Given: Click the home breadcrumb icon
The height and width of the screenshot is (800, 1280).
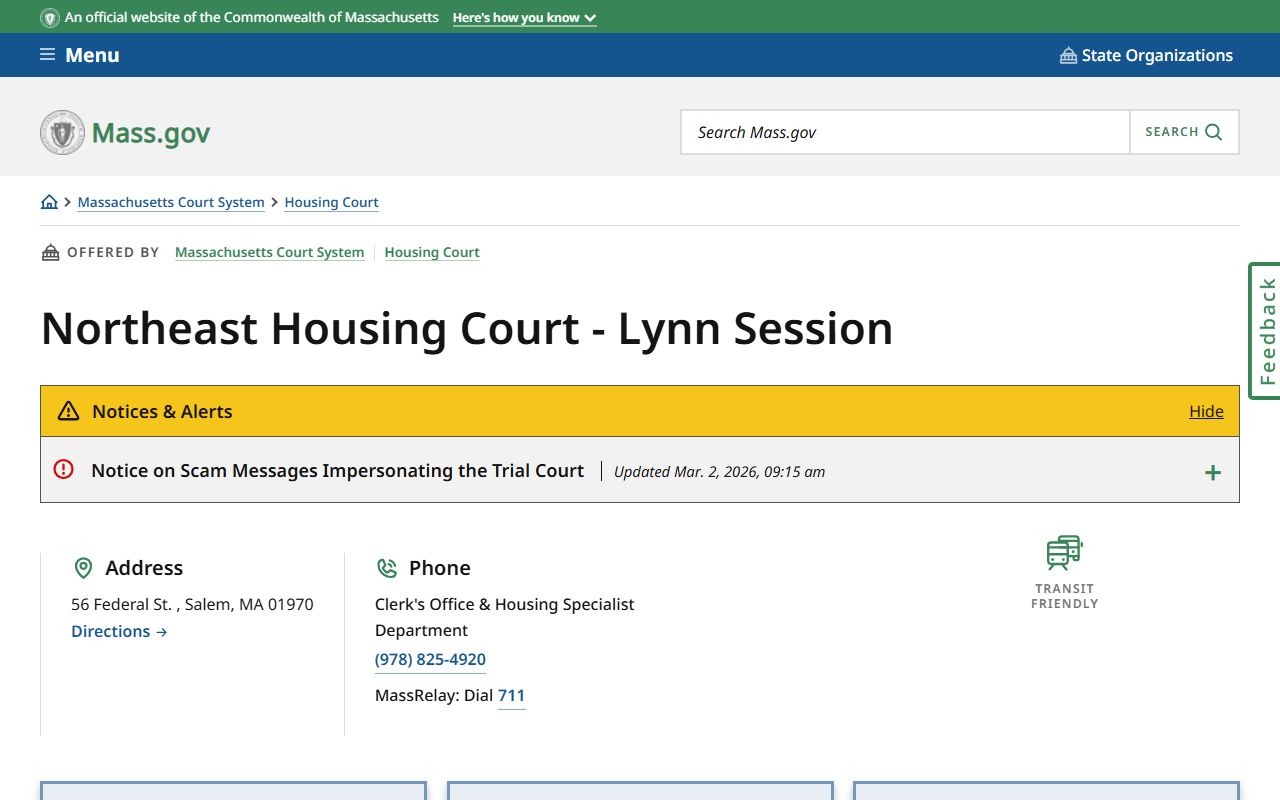Looking at the screenshot, I should pyautogui.click(x=49, y=202).
